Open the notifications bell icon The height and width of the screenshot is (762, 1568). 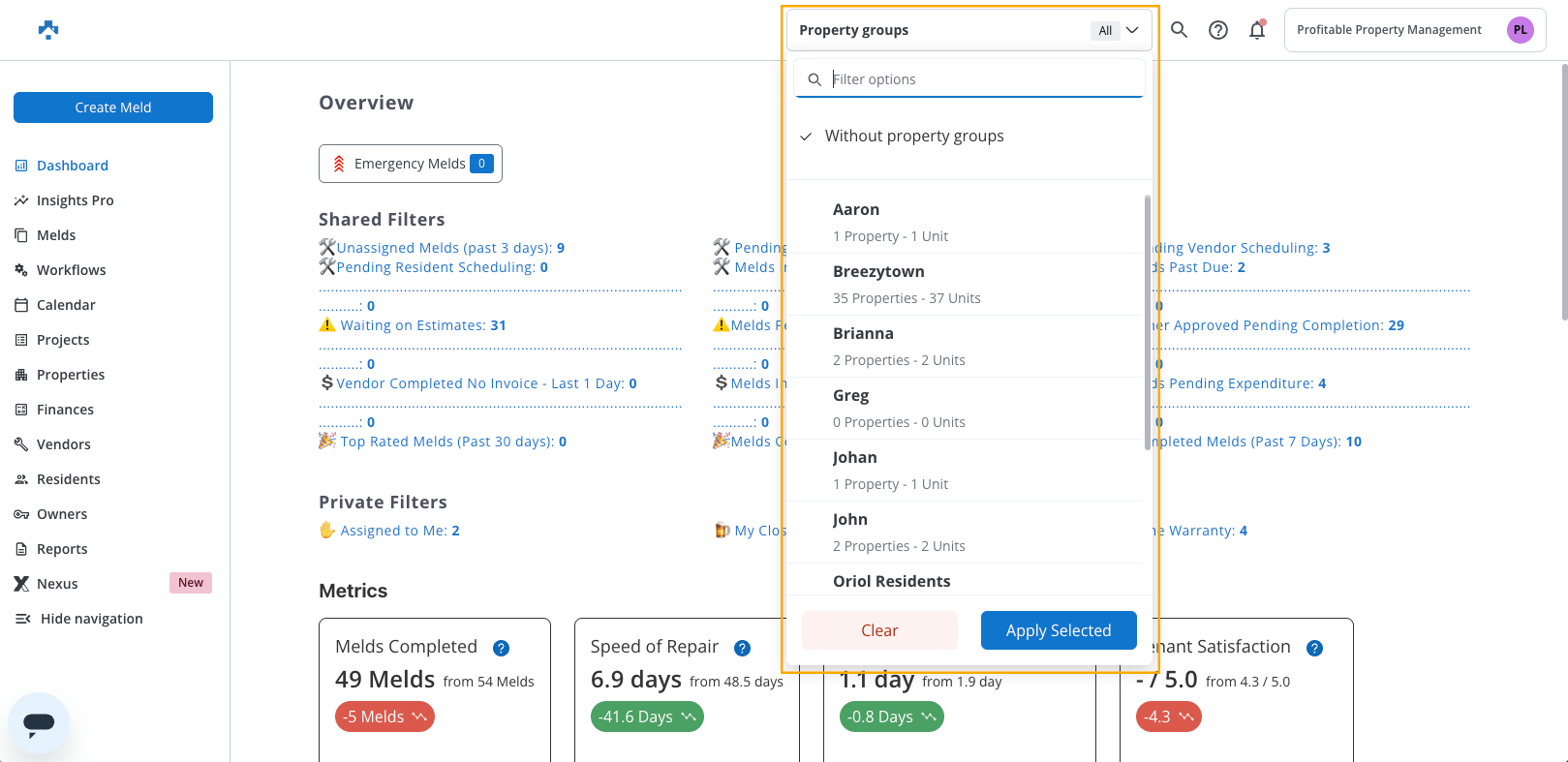pyautogui.click(x=1257, y=30)
